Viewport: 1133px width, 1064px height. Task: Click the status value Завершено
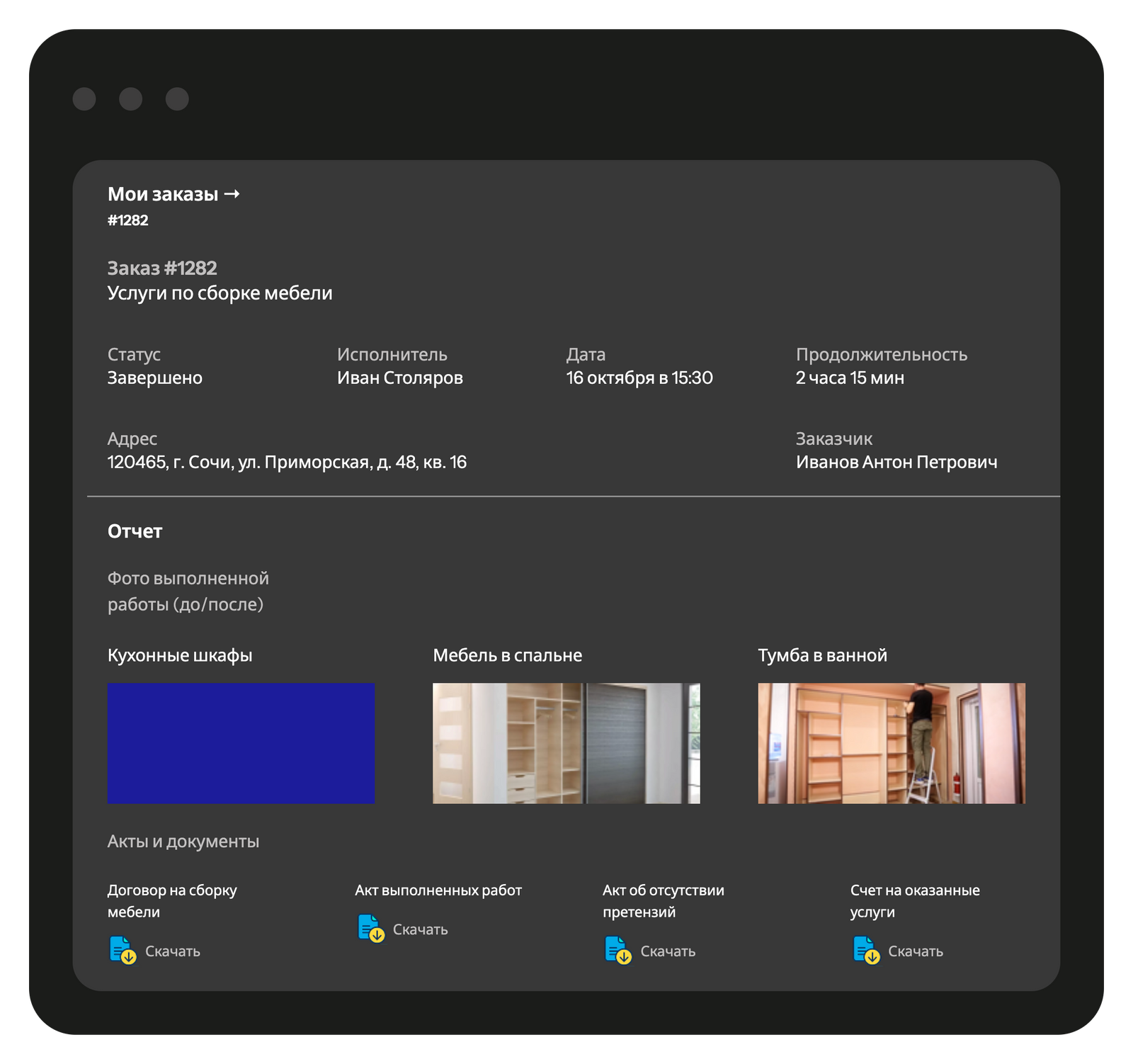coord(155,378)
